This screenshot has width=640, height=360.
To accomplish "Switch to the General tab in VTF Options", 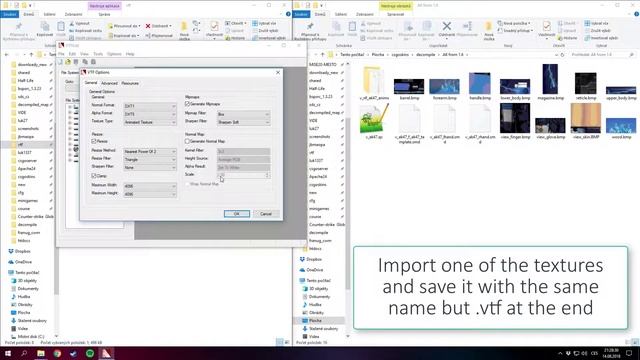I will 91,83.
